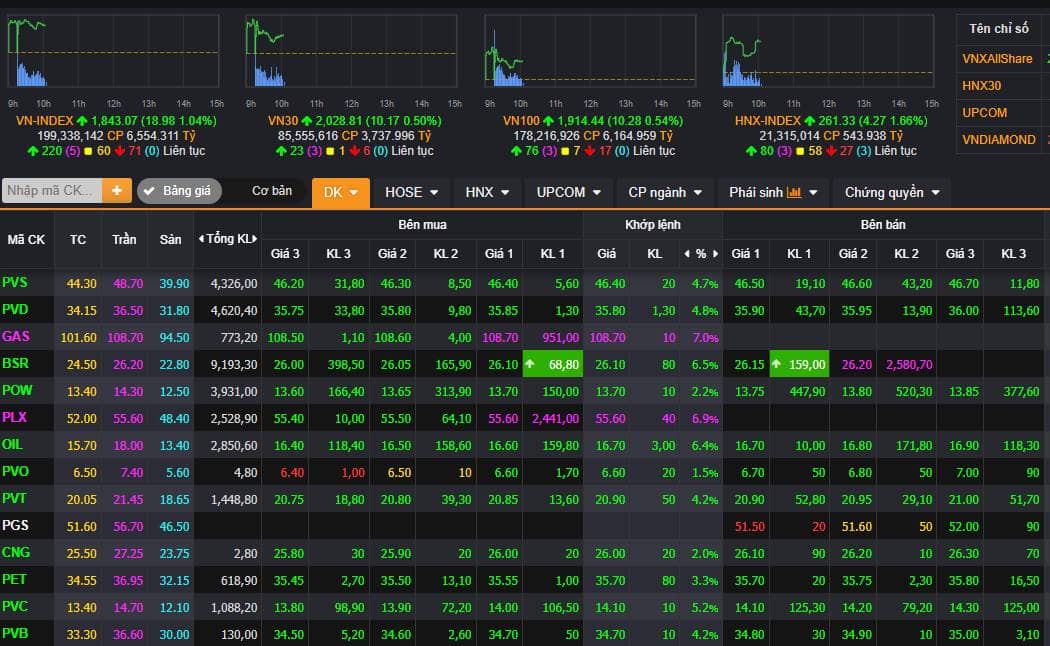Screen dimensions: 1050x646
Task: Sort by Mã CK column header
Action: 26,240
